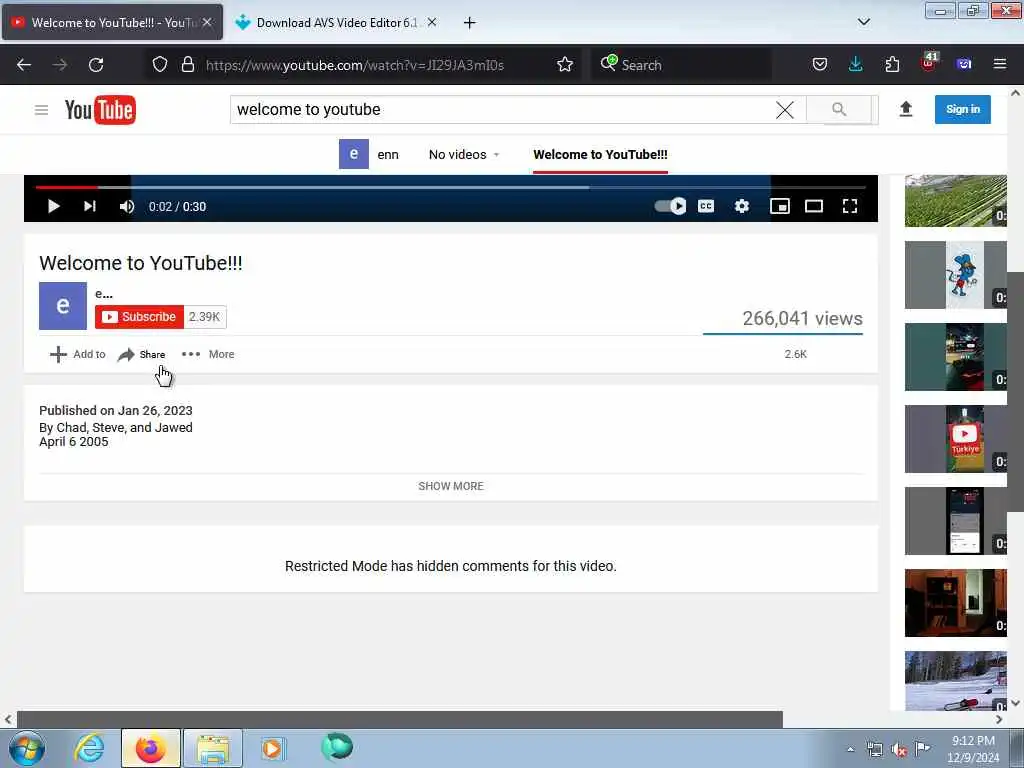Reload the page with refresh icon
The image size is (1024, 768).
96,65
